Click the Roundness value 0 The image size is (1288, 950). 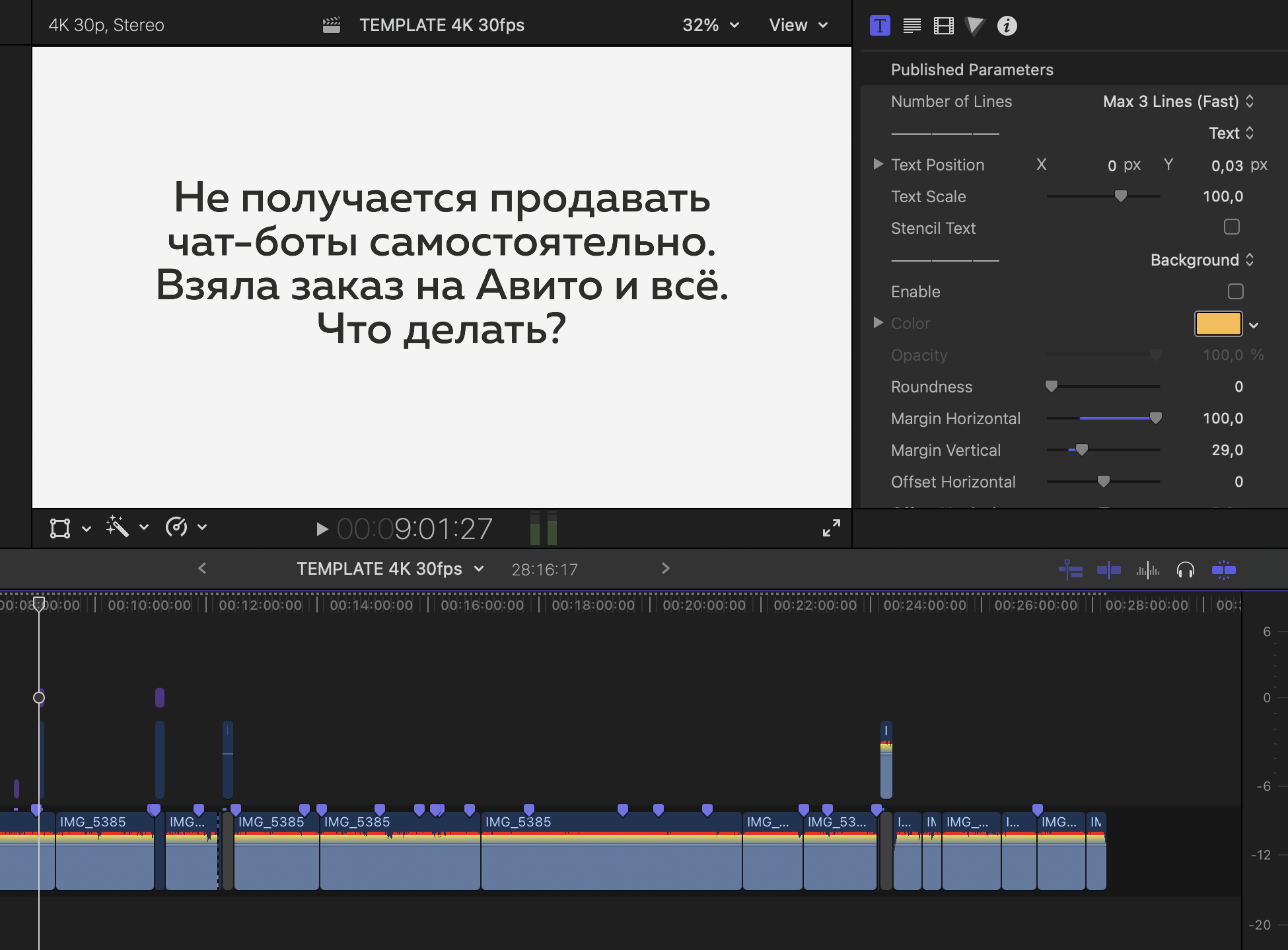pyautogui.click(x=1238, y=387)
